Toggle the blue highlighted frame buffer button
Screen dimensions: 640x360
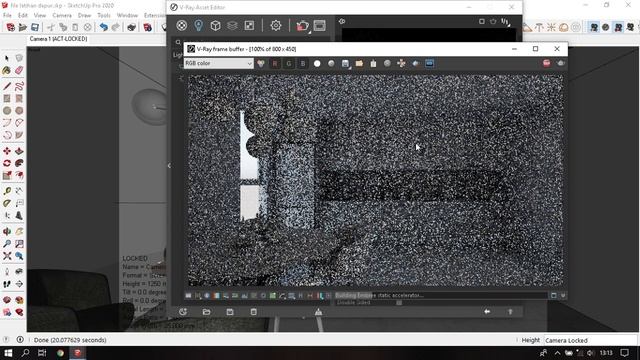pyautogui.click(x=429, y=63)
